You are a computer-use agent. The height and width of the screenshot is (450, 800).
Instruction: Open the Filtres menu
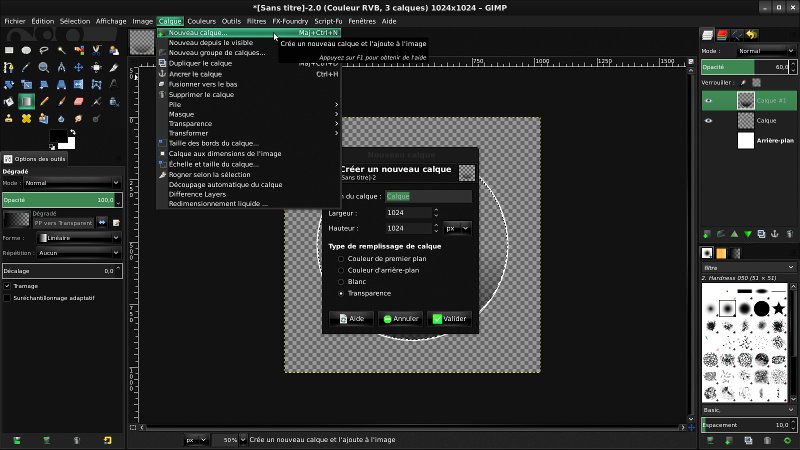[256, 21]
